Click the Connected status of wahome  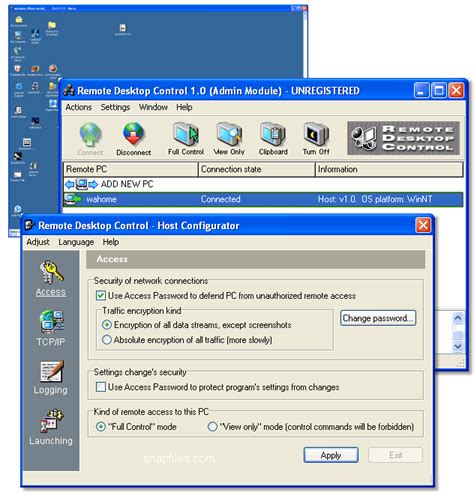pyautogui.click(x=221, y=199)
